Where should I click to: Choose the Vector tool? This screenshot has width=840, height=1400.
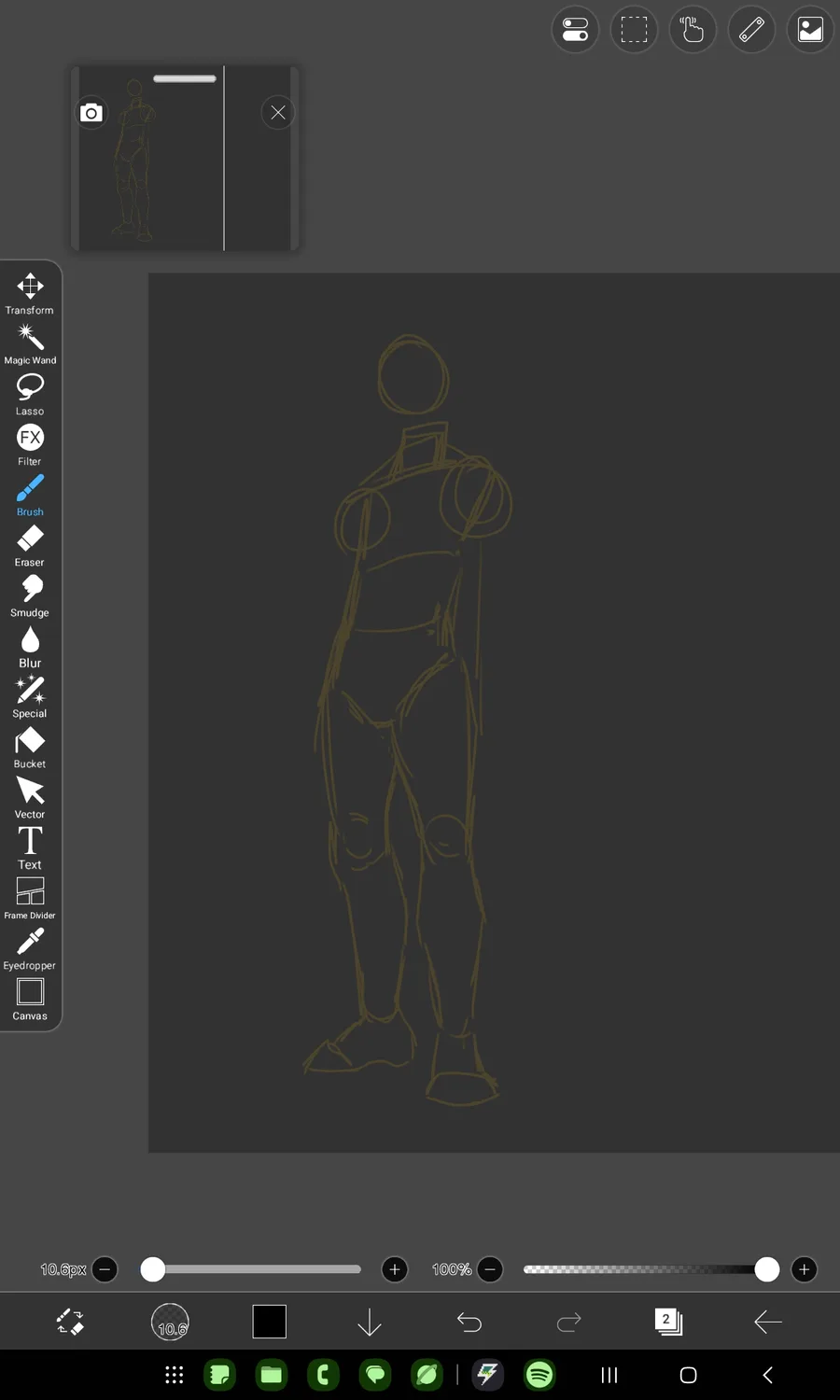coord(30,797)
